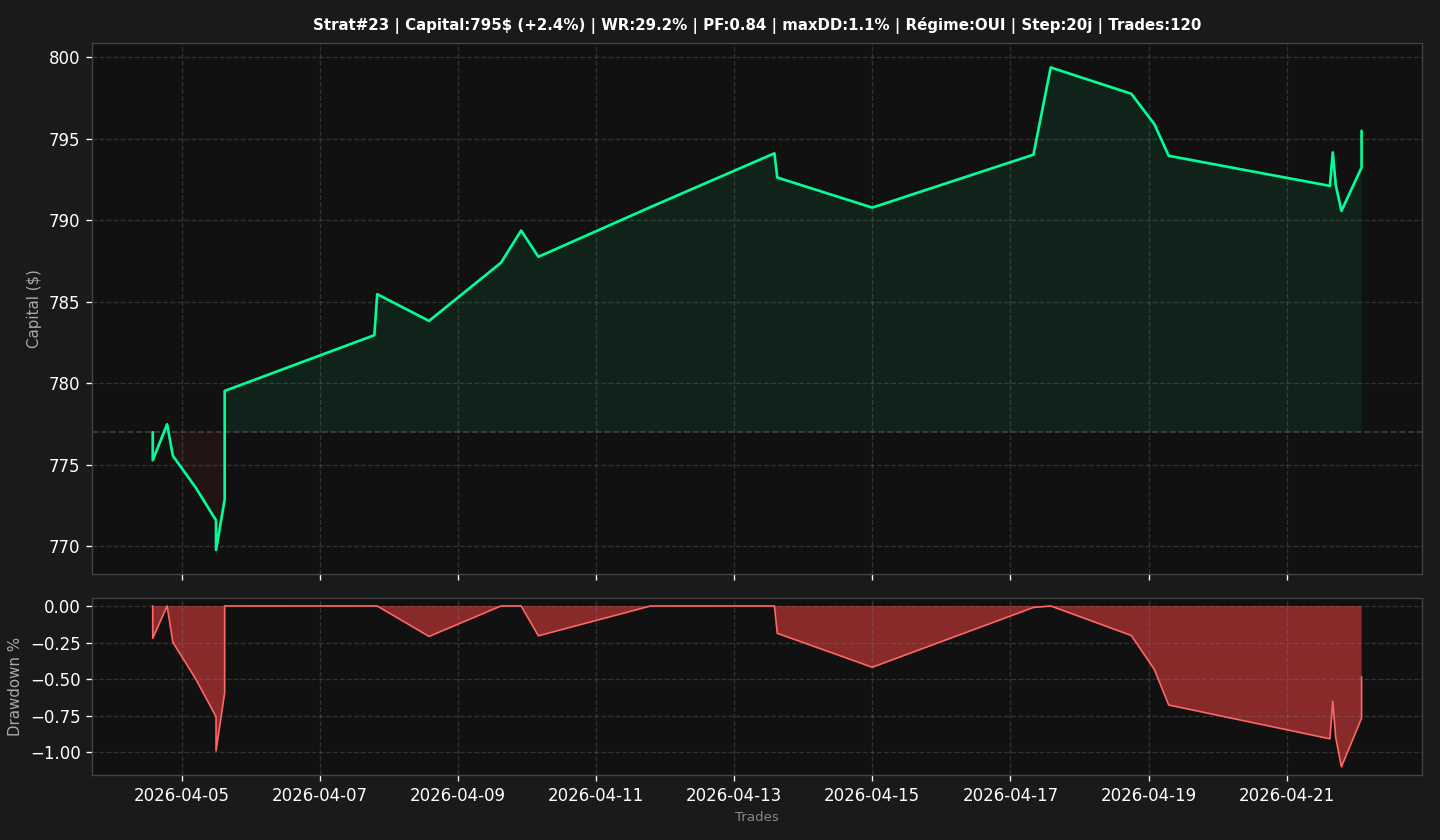
Task: Click the Drawdown % axis label
Action: (14, 687)
